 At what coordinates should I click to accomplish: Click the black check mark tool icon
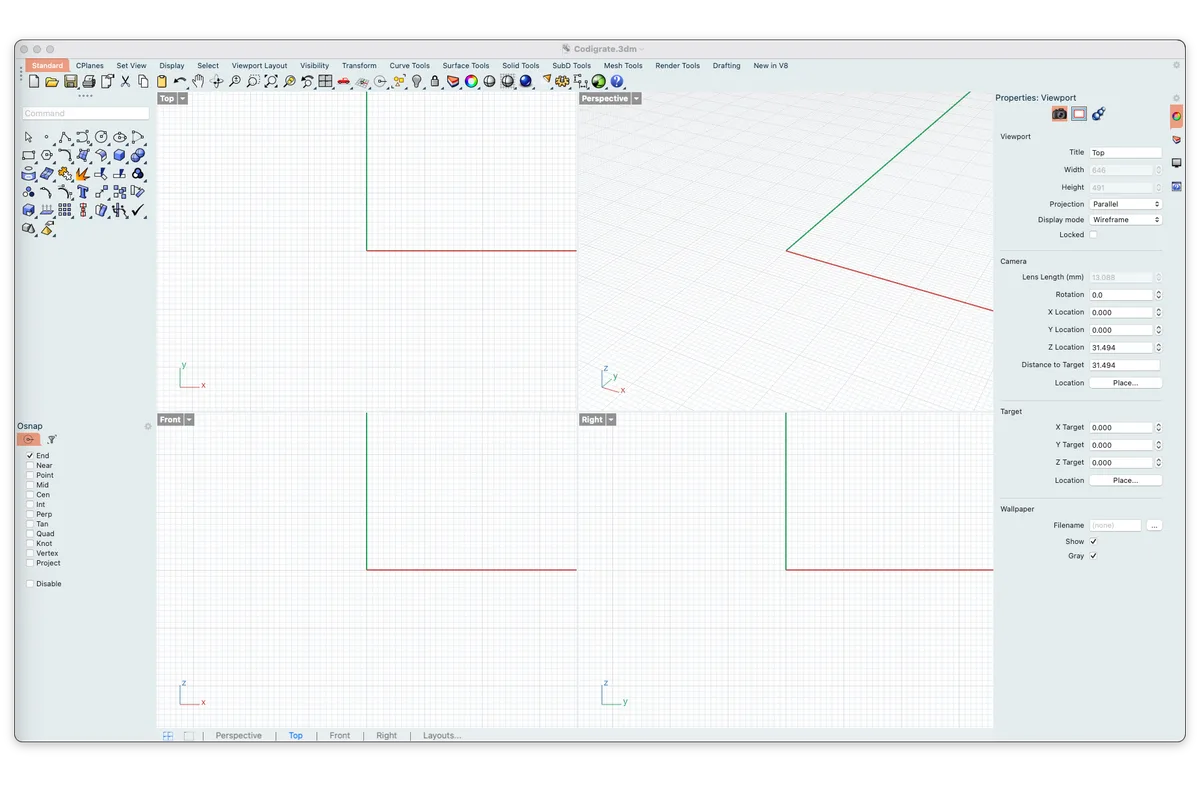(138, 210)
